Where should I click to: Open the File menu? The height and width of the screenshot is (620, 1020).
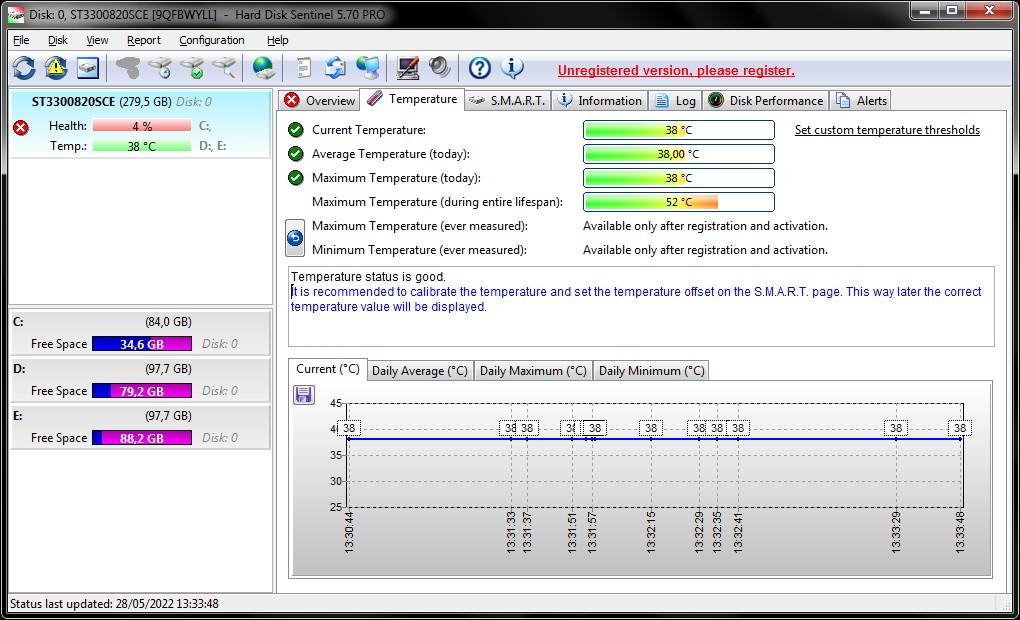(x=21, y=40)
